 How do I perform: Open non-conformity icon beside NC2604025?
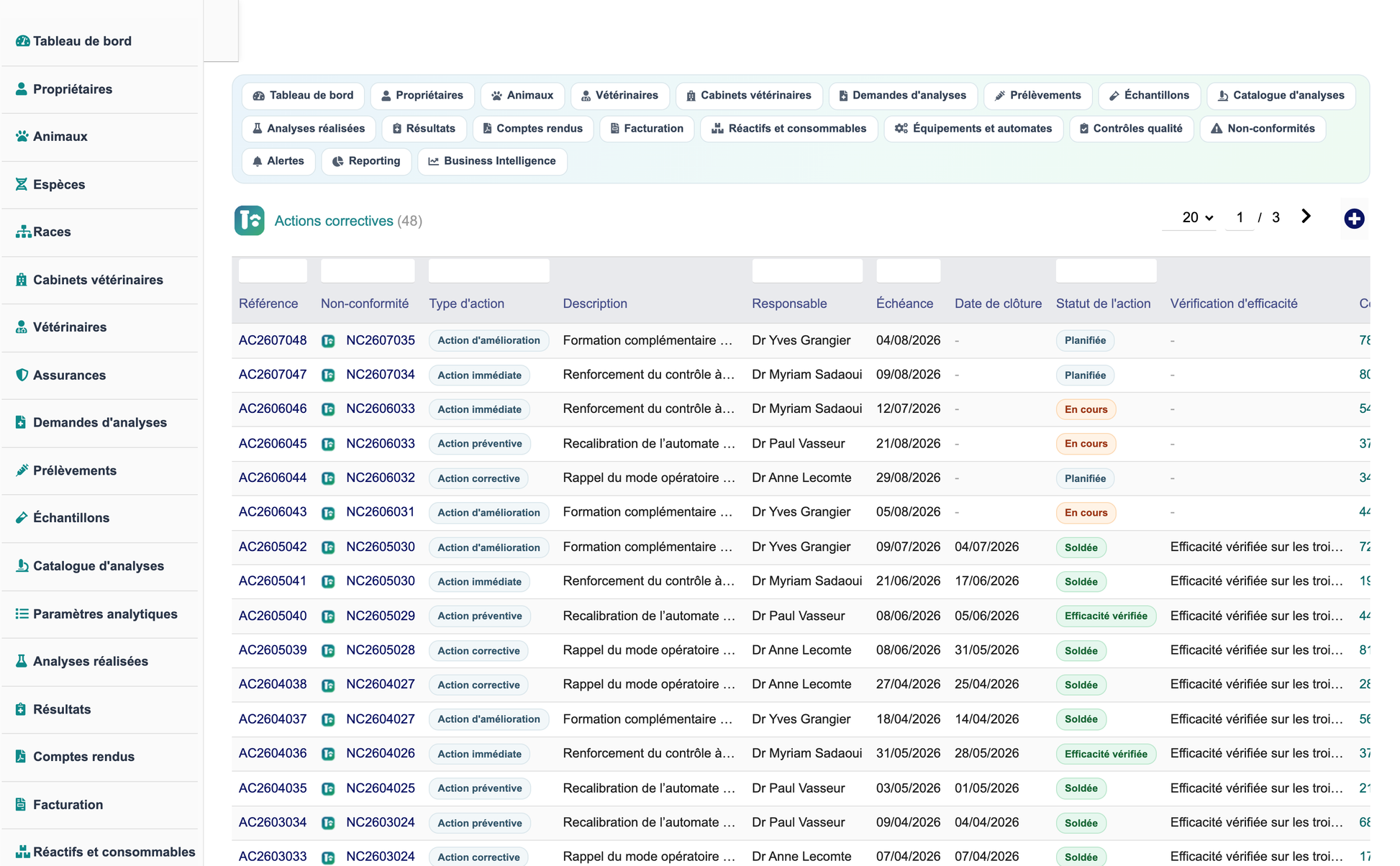tap(328, 788)
